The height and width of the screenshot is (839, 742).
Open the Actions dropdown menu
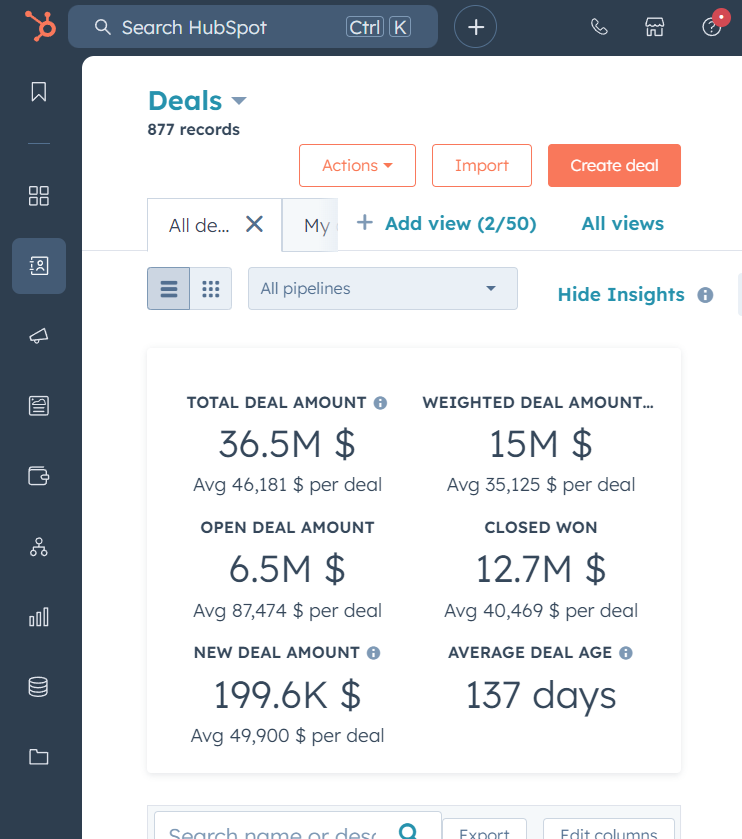(x=357, y=166)
